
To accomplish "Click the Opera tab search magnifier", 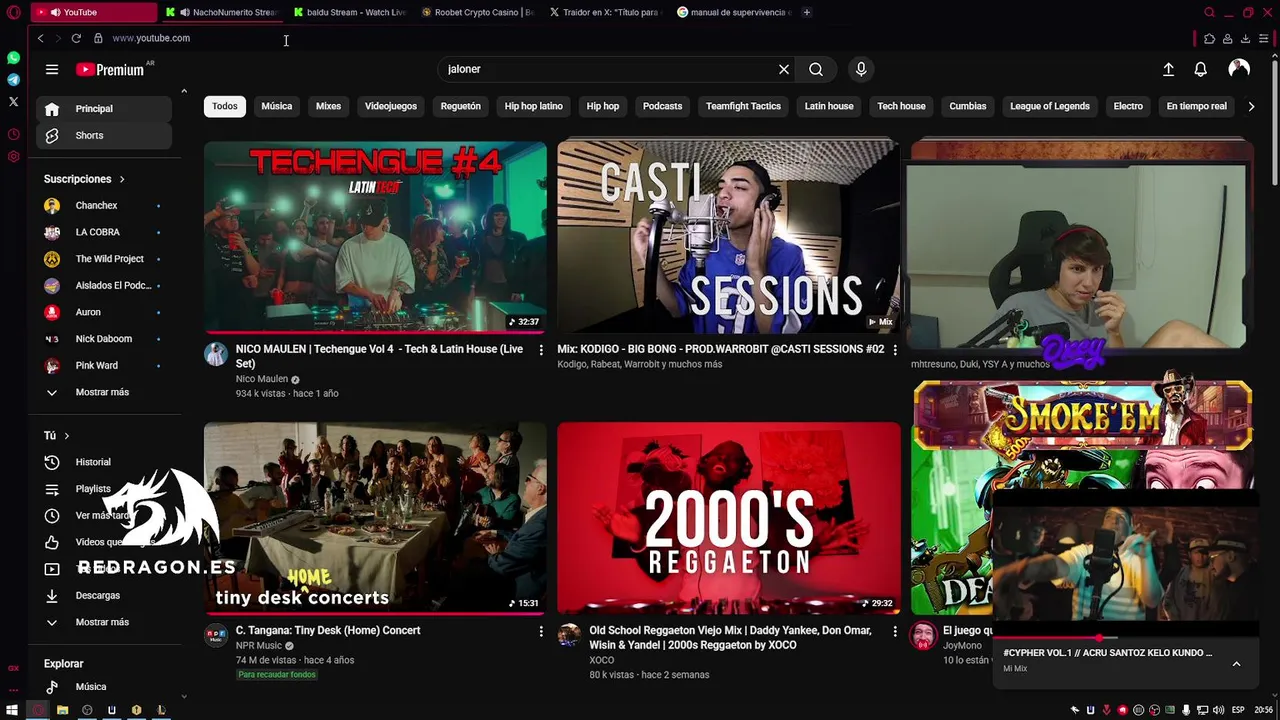I will 1209,13.
